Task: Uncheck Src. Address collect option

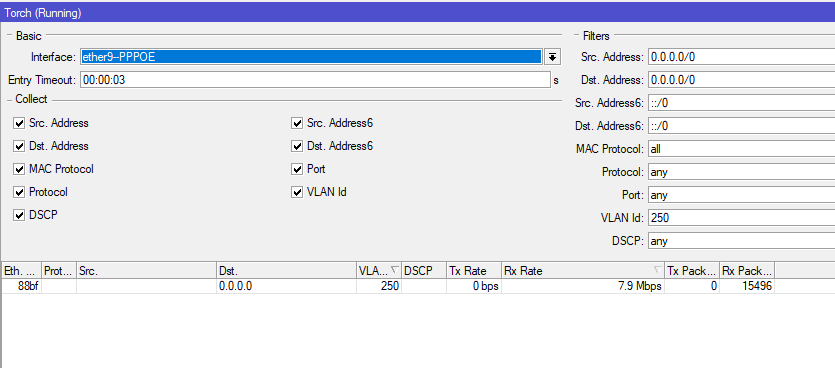Action: coord(19,123)
